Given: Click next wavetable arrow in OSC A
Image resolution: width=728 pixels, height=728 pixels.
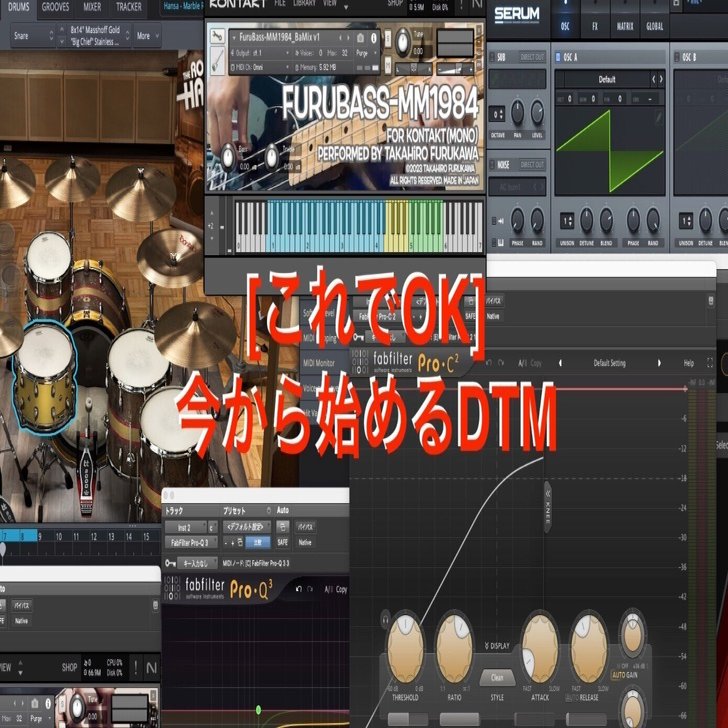Looking at the screenshot, I should 662,79.
